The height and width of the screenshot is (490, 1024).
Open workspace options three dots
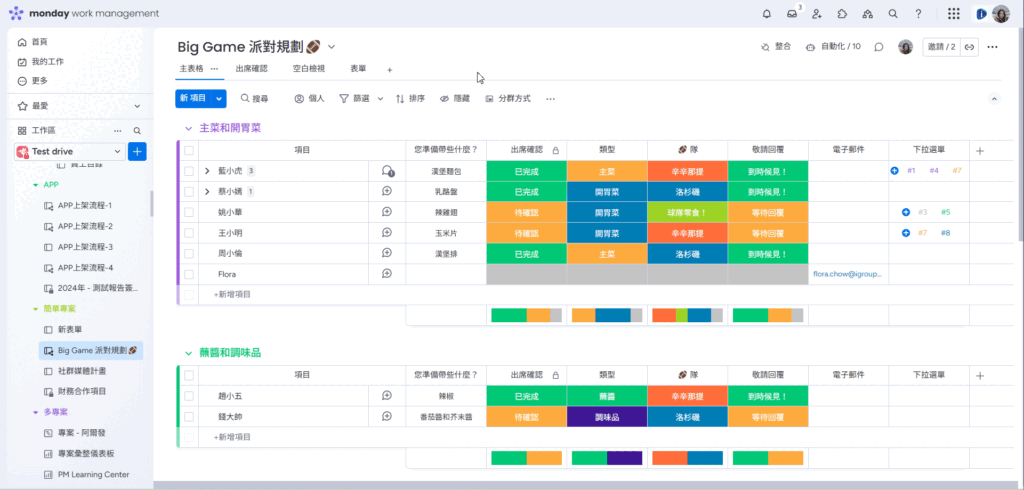tap(118, 131)
